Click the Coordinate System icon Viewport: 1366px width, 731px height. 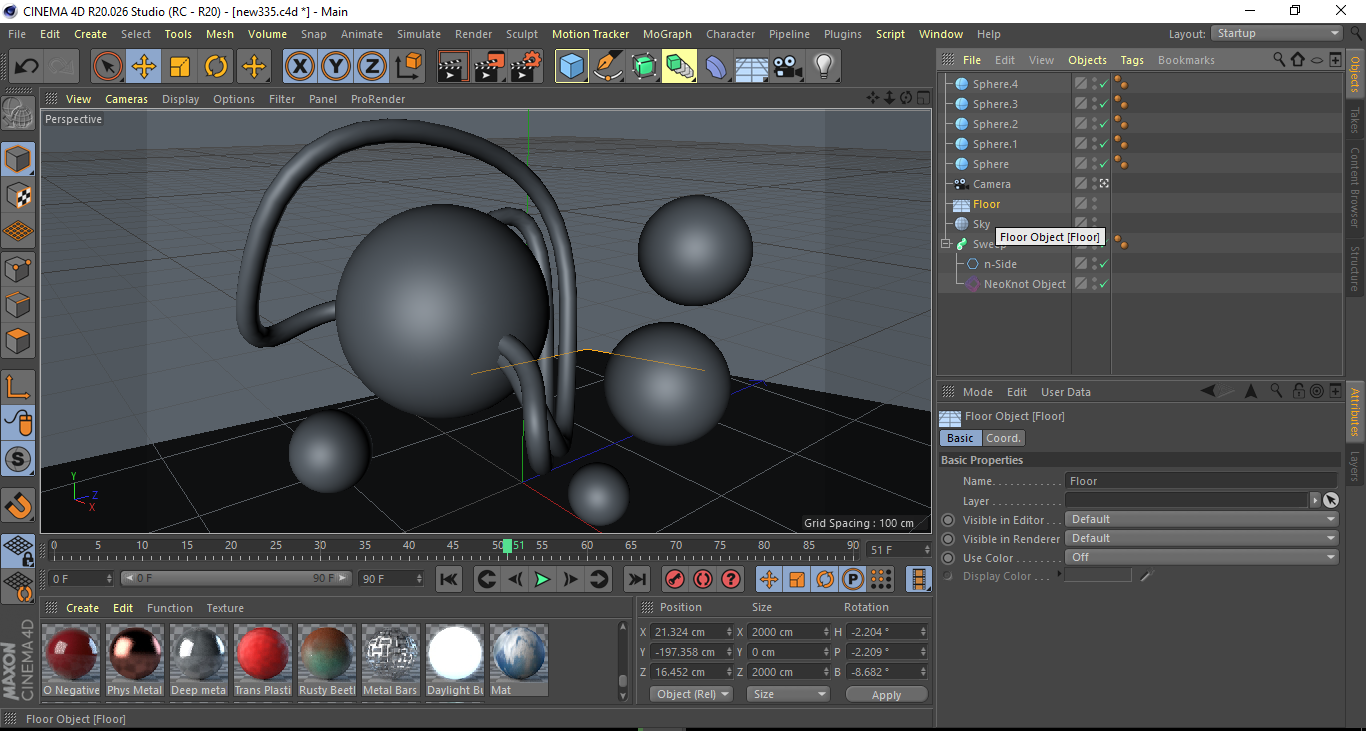tap(408, 67)
